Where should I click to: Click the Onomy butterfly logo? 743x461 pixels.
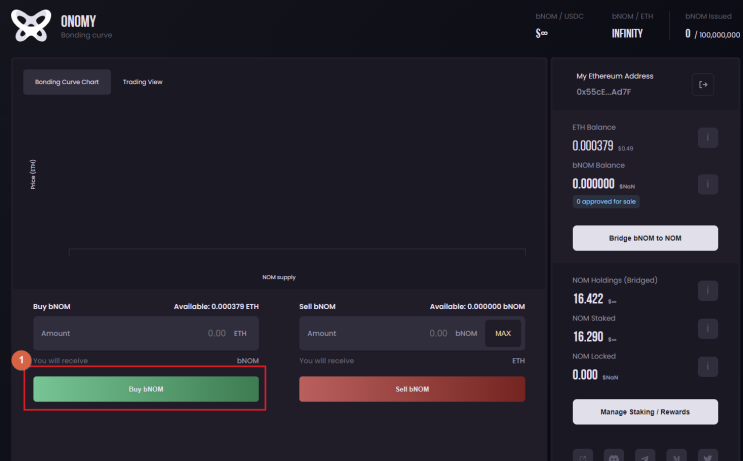point(30,26)
